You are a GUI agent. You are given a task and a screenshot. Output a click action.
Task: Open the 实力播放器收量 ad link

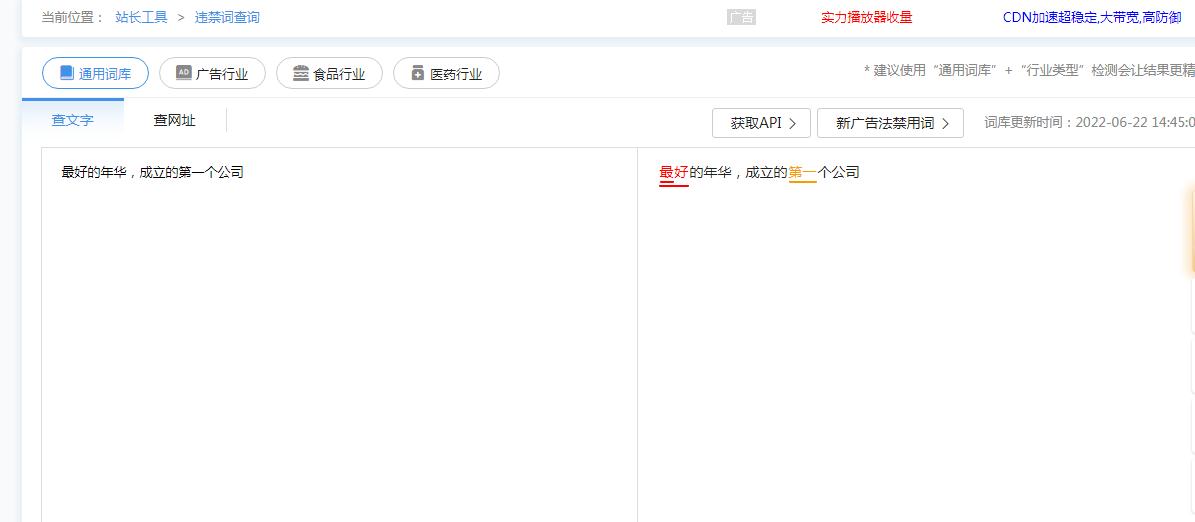tap(867, 18)
